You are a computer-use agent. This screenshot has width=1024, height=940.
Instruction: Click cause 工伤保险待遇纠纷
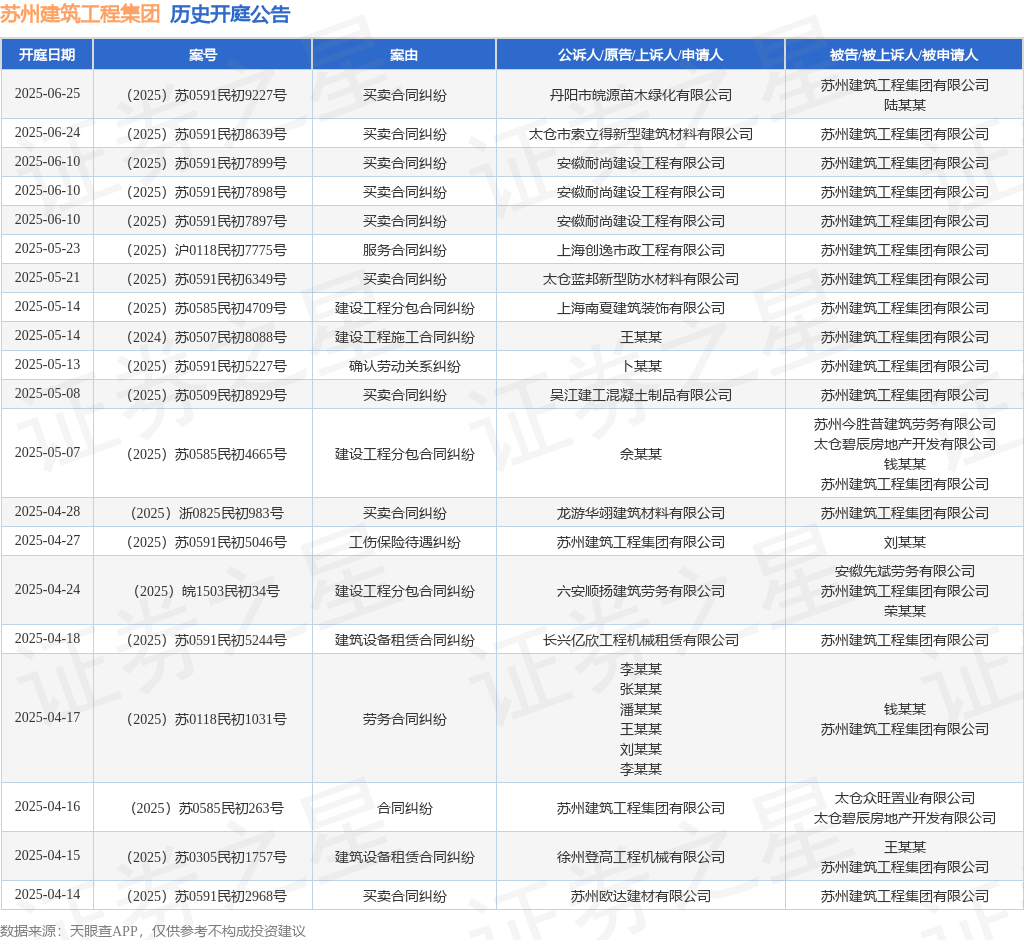click(404, 542)
